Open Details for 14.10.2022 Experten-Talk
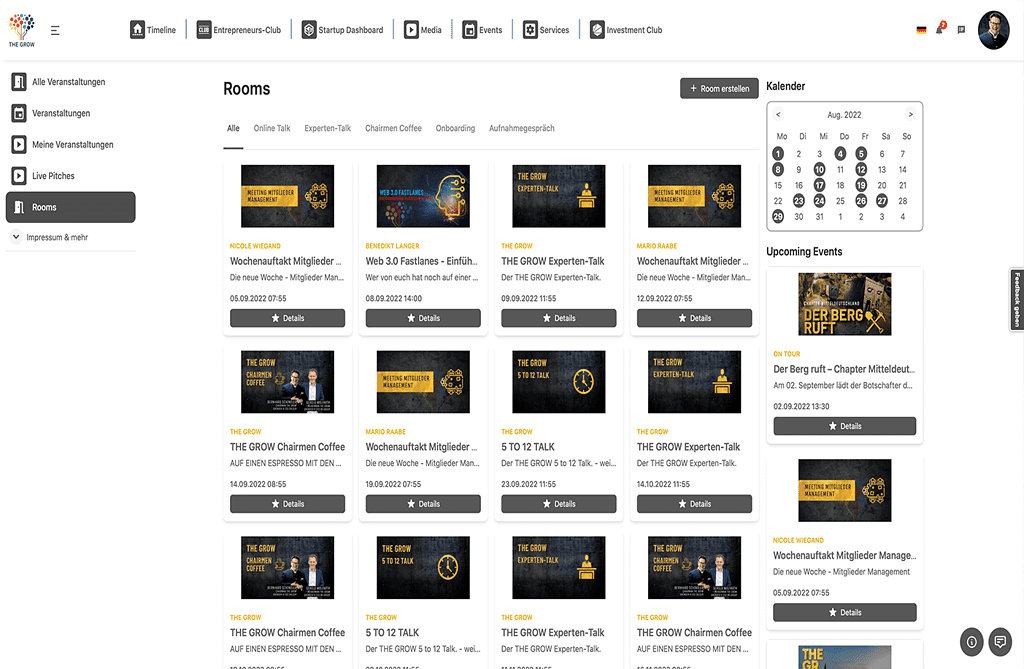This screenshot has width=1024, height=669. point(694,504)
